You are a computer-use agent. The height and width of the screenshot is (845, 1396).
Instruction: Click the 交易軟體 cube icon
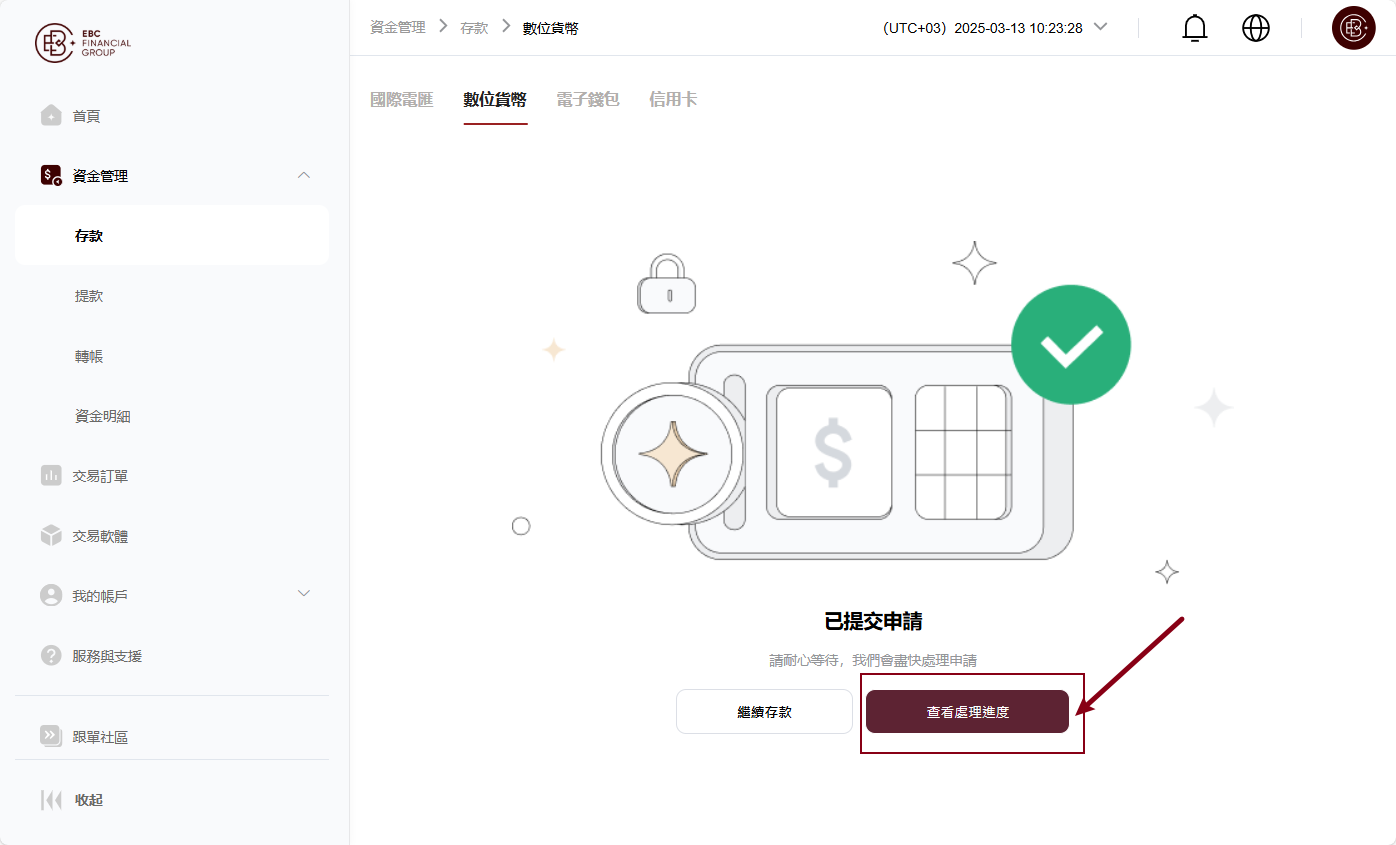coord(51,536)
